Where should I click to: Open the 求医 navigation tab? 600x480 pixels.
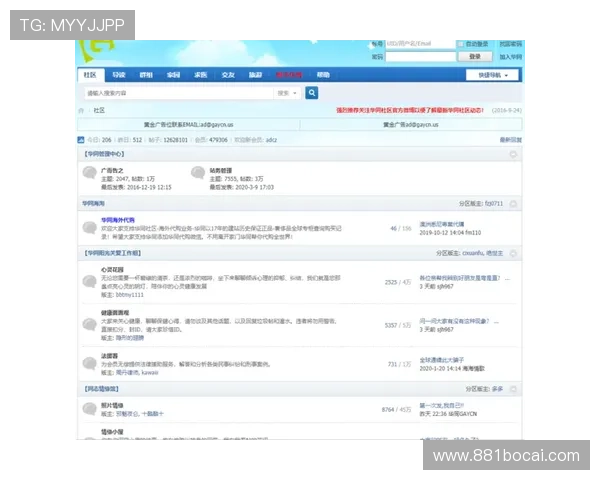click(201, 75)
